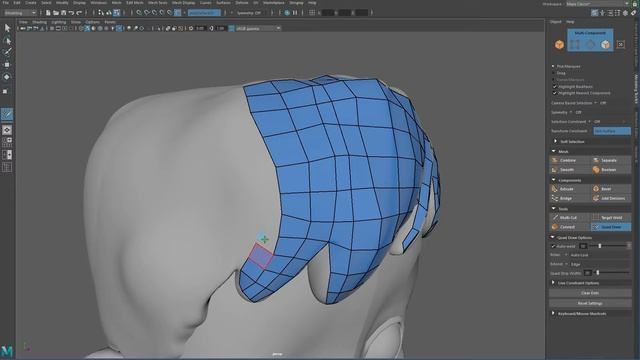
Task: Click Object Selection orange cube icon
Action: click(559, 44)
